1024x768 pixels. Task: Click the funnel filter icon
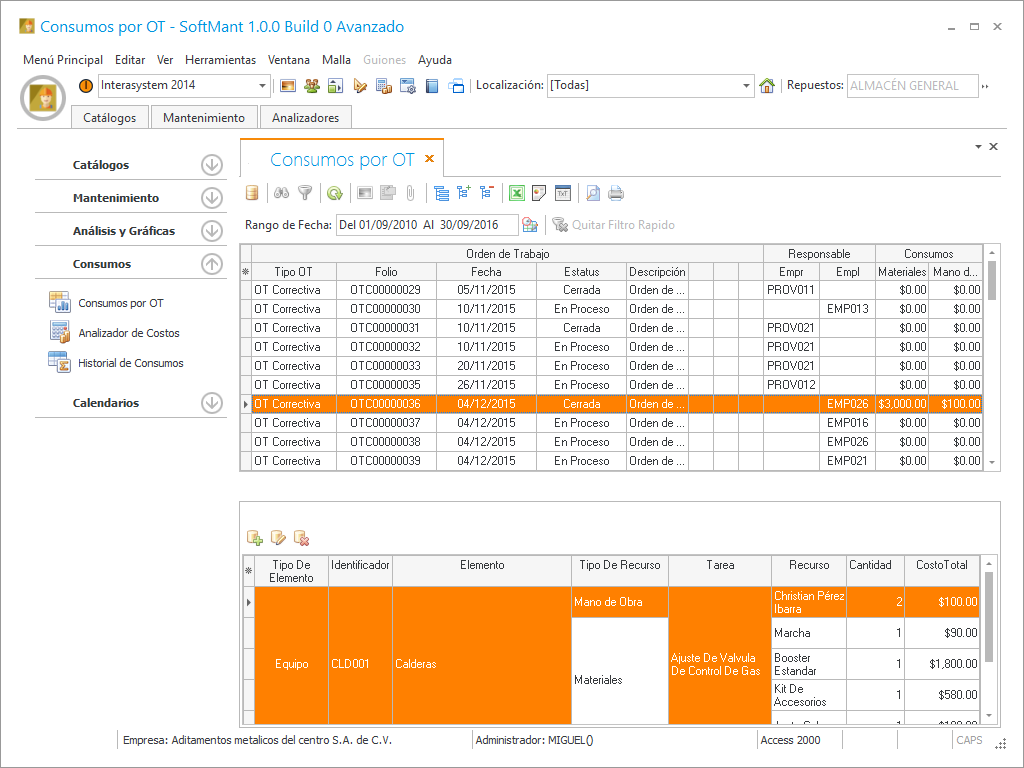point(305,194)
